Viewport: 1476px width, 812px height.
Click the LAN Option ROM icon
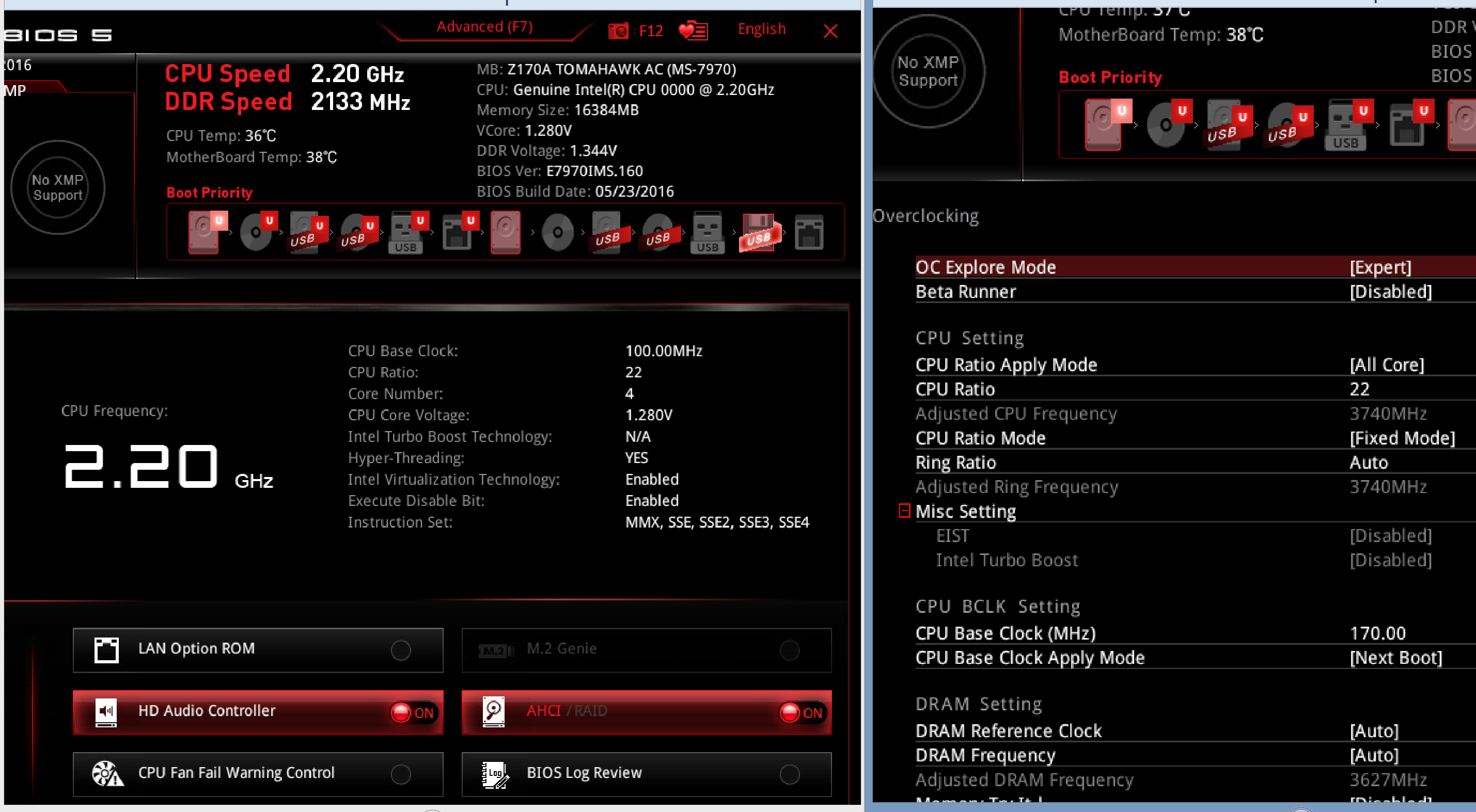pyautogui.click(x=106, y=650)
